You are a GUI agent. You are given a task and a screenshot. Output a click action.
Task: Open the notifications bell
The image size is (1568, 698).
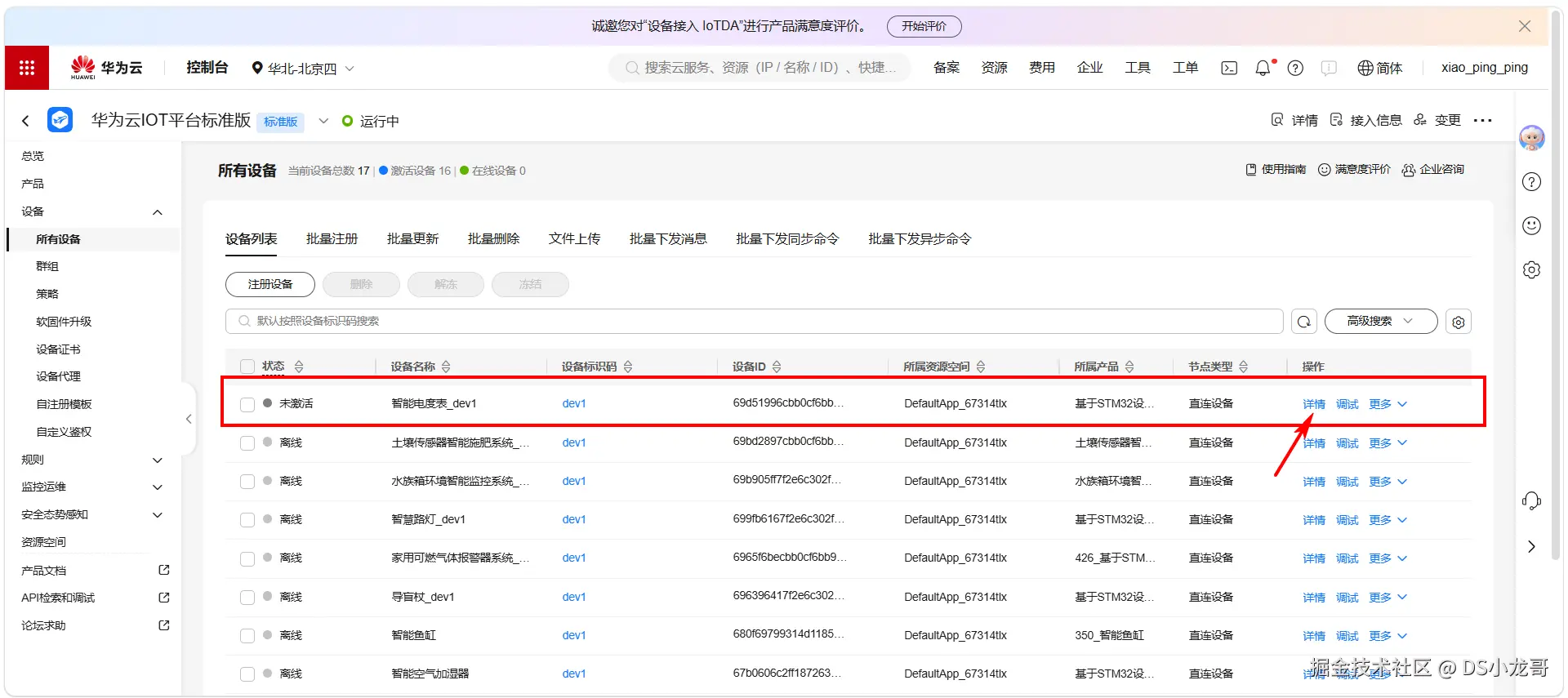pos(1263,68)
